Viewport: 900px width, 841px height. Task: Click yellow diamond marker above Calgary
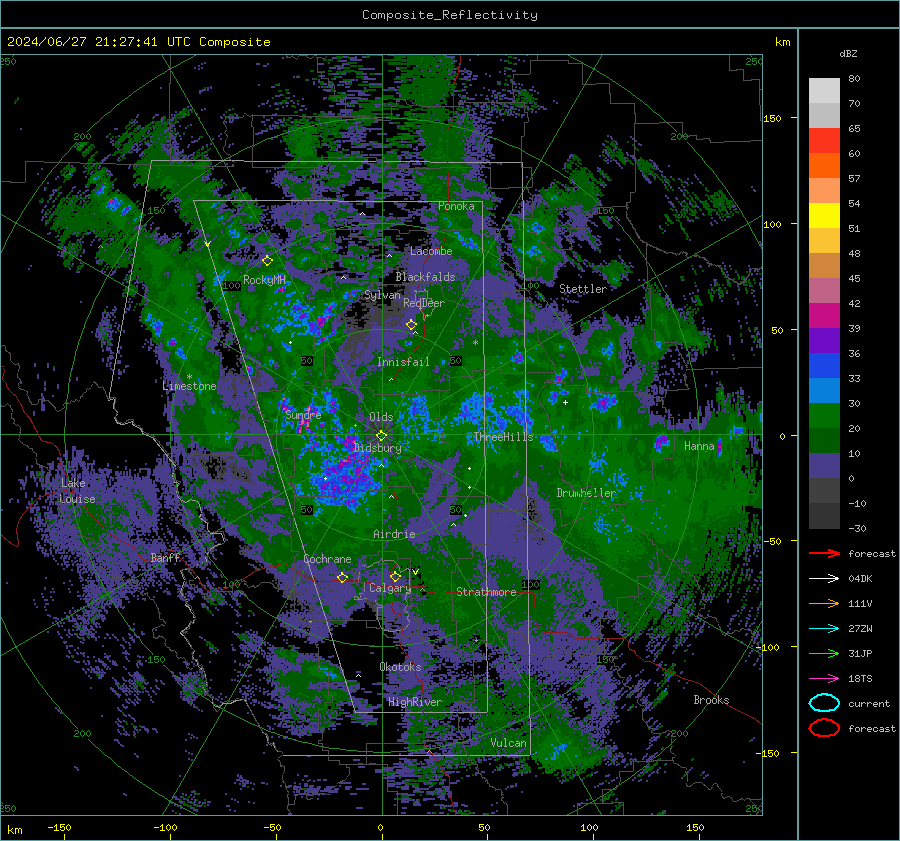coord(395,576)
